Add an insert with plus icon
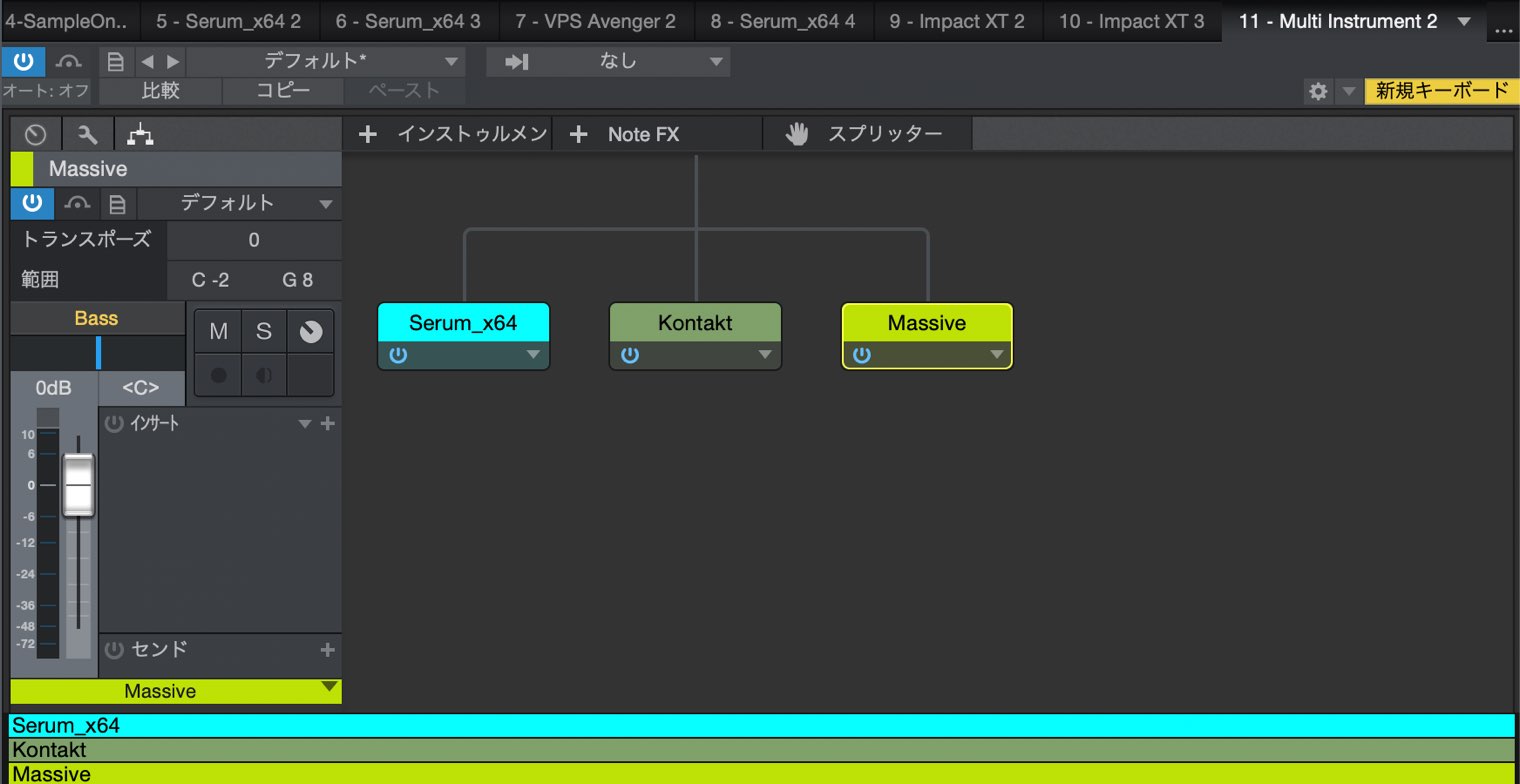This screenshot has height=784, width=1520. point(327,424)
